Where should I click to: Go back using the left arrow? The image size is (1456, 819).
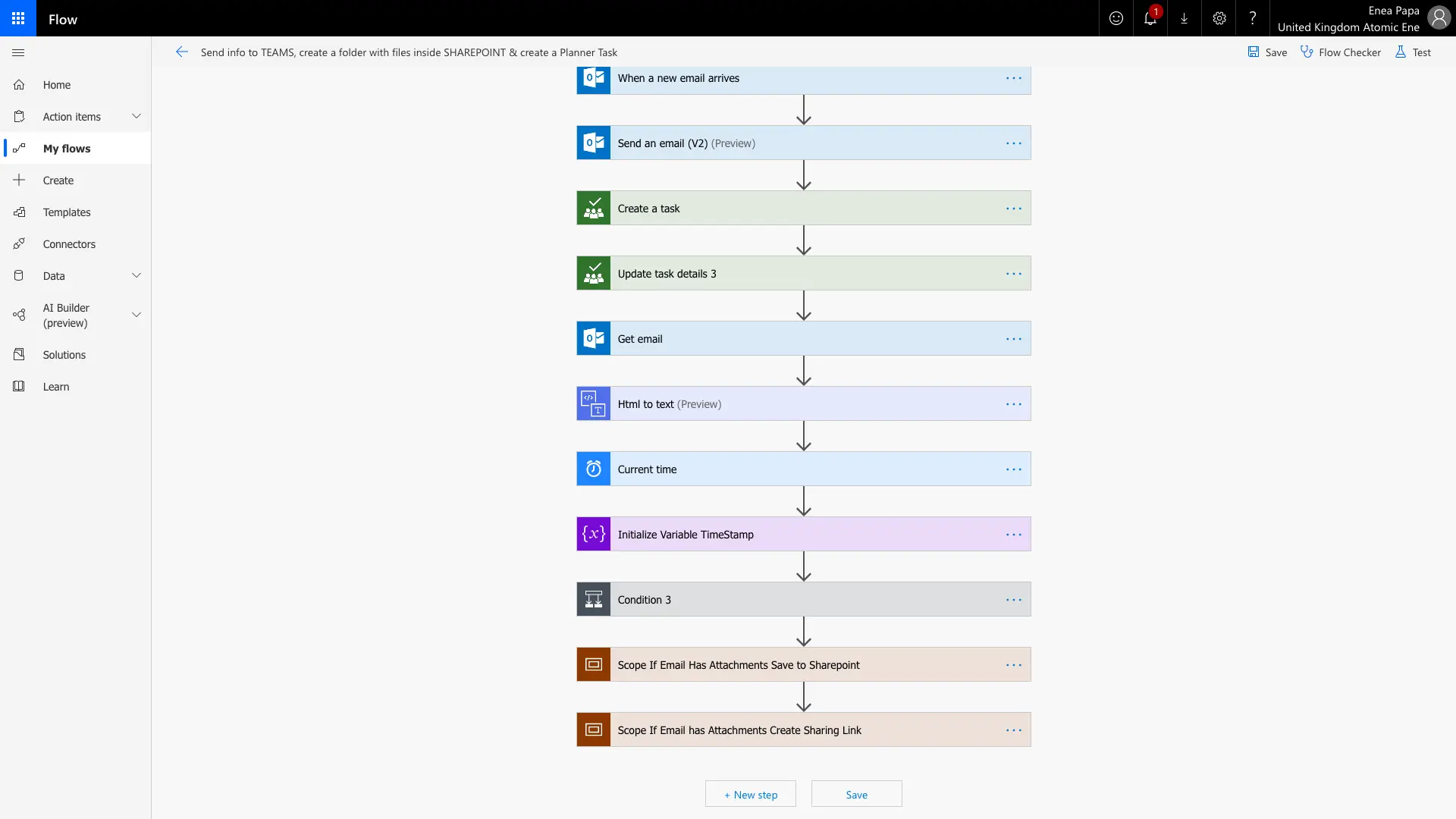tap(181, 52)
